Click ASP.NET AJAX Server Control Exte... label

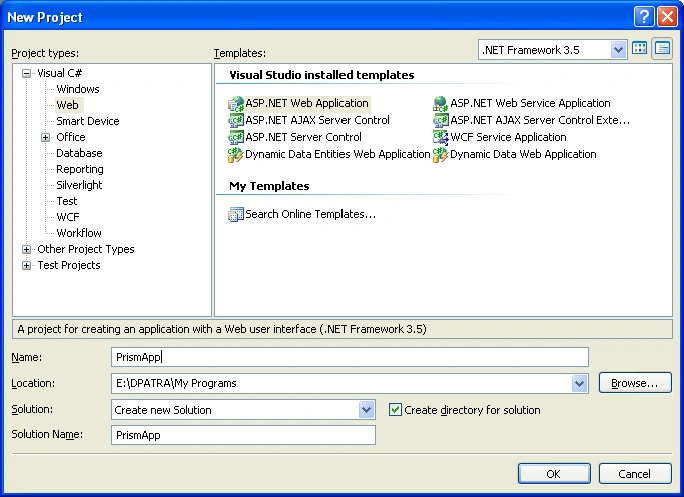[x=540, y=120]
